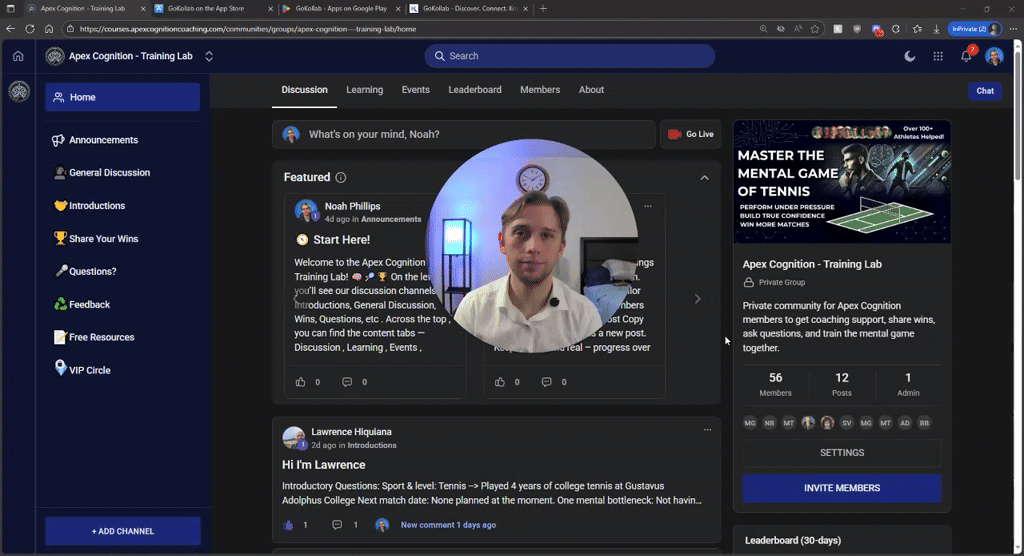Click the 12 Posts stat
Image resolution: width=1024 pixels, height=556 pixels.
point(842,384)
